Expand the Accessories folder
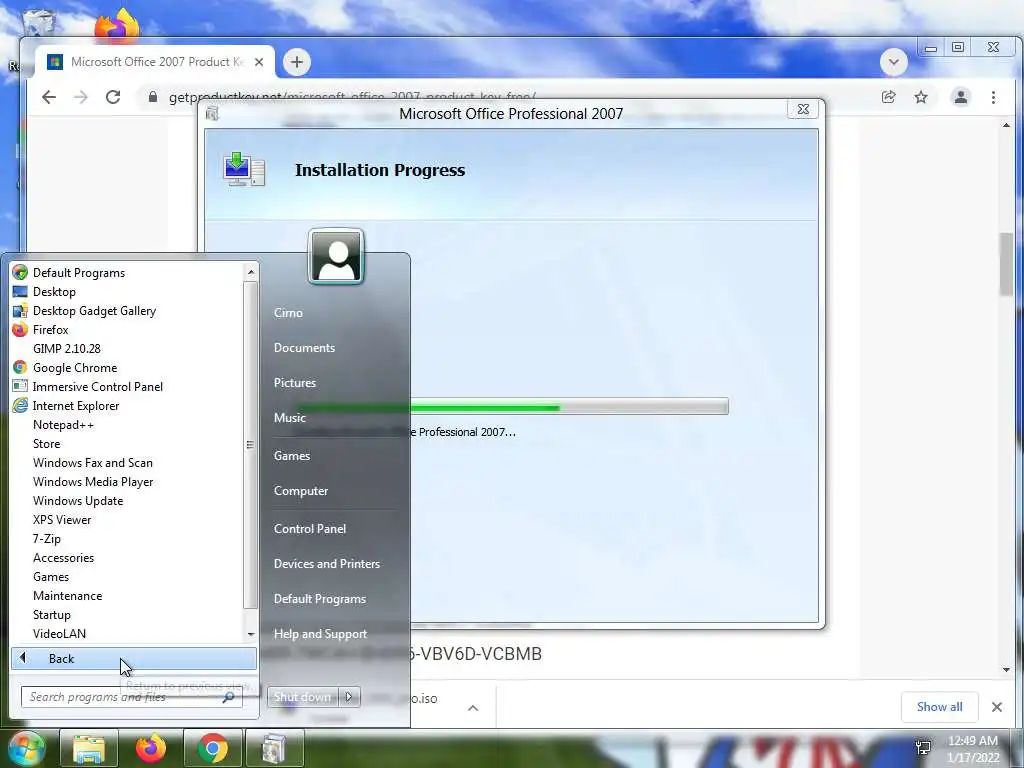Image resolution: width=1024 pixels, height=768 pixels. click(63, 558)
